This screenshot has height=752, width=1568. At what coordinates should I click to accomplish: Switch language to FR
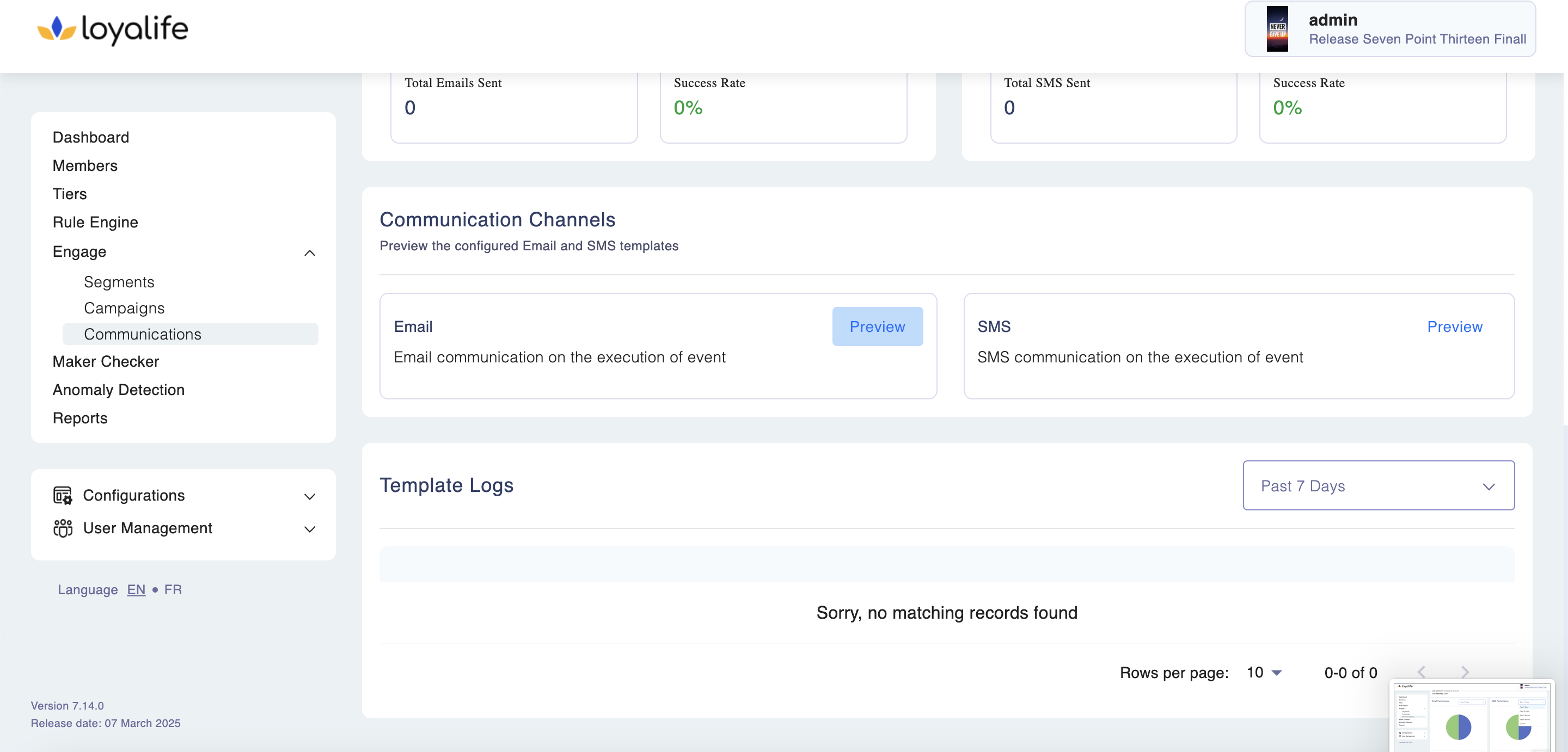[x=173, y=589]
